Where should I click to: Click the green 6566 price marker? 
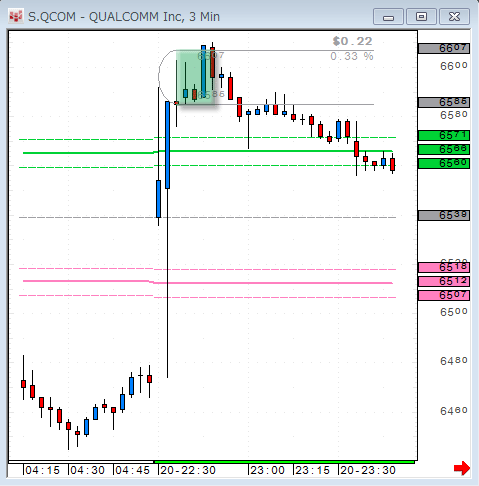point(444,149)
